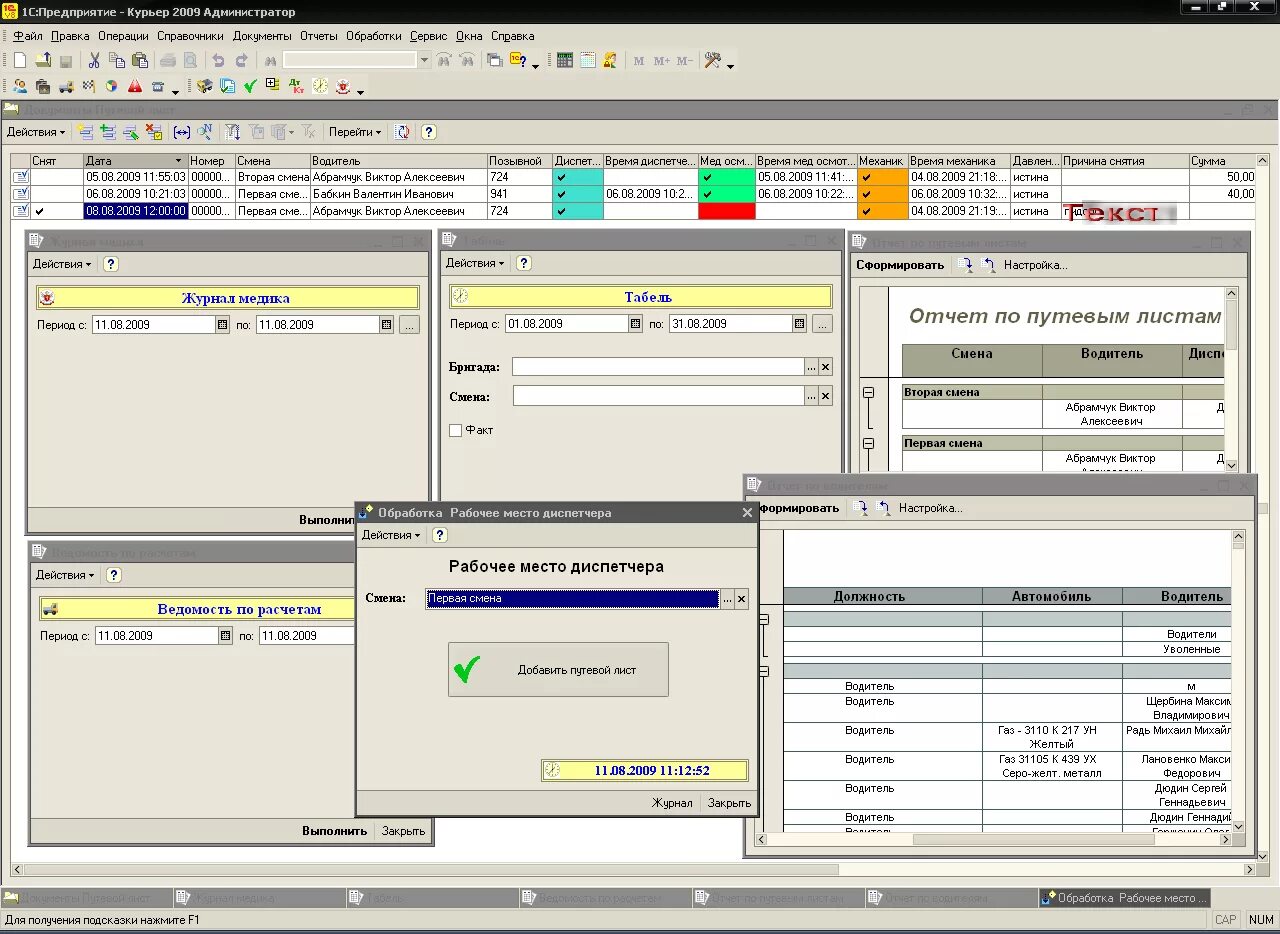This screenshot has height=934, width=1280.
Task: Click the red warning triangle icon
Action: coord(135,87)
